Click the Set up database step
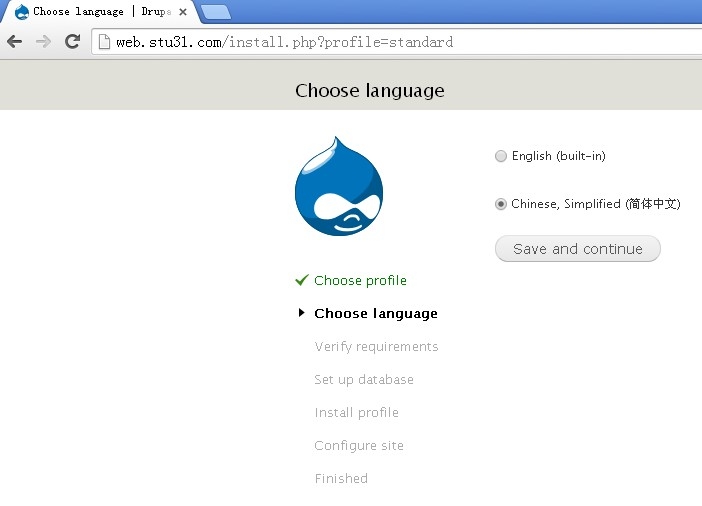Screen dimensions: 702x506 coord(363,379)
